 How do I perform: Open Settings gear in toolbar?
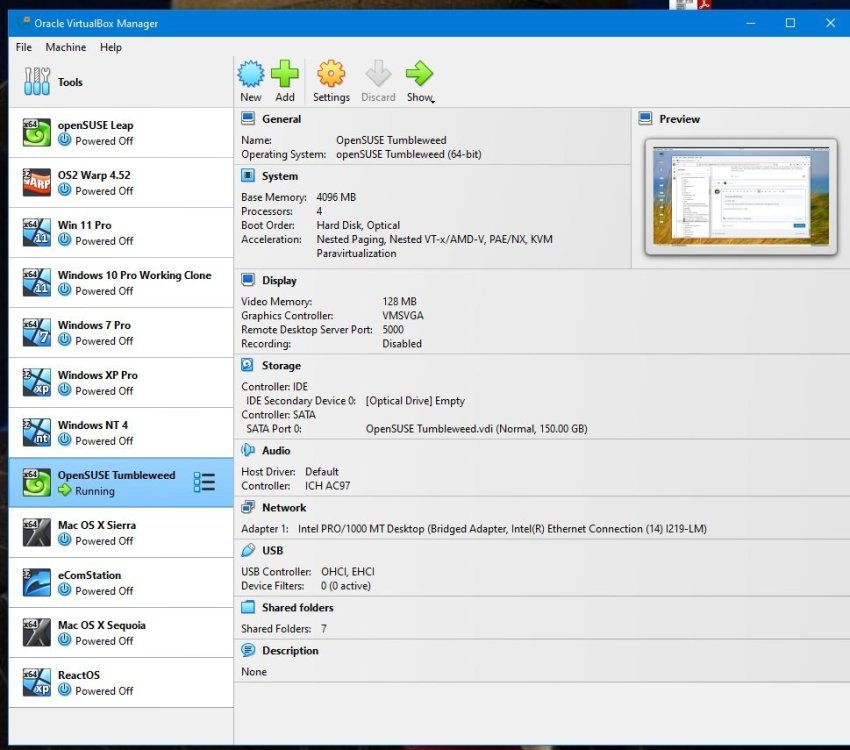(x=331, y=73)
